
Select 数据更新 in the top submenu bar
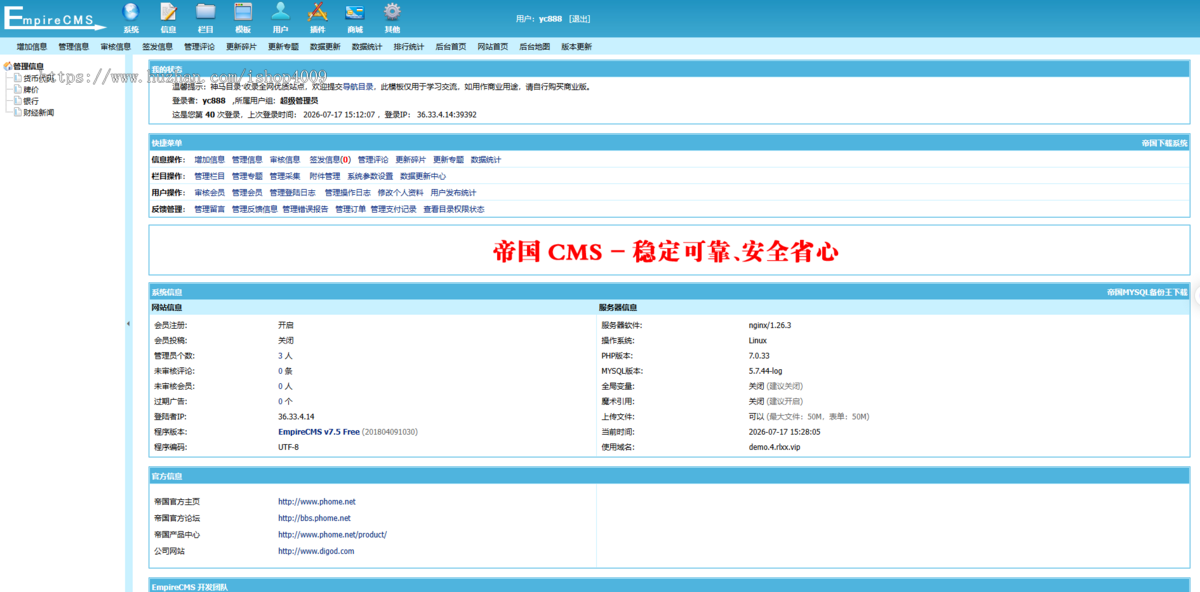click(326, 46)
